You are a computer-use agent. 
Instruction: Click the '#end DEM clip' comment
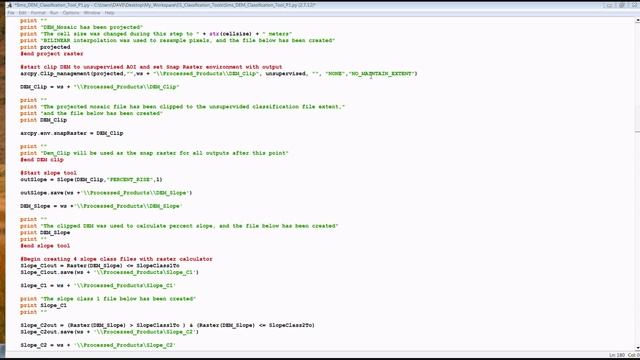(x=42, y=160)
